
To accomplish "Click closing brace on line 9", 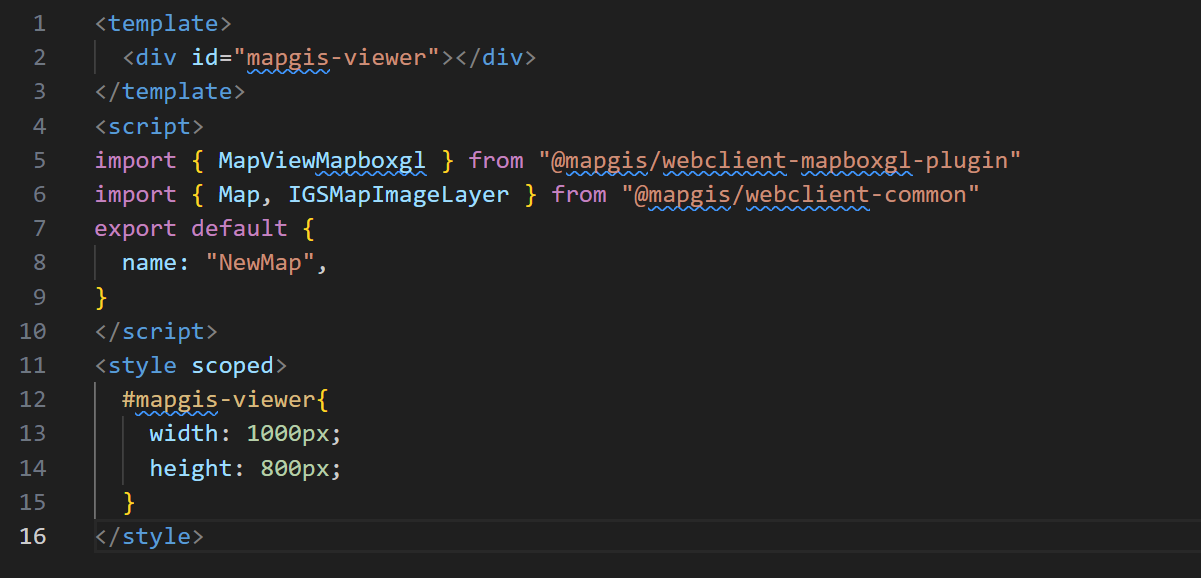I will pyautogui.click(x=101, y=297).
